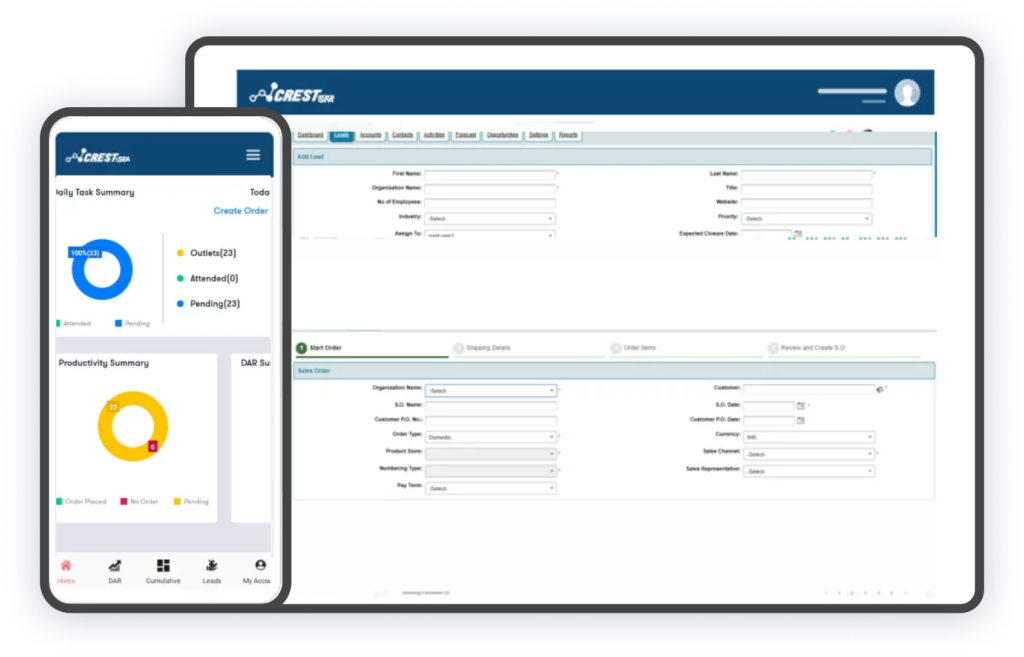
Task: Open the S.O. Date calendar picker
Action: 800,406
